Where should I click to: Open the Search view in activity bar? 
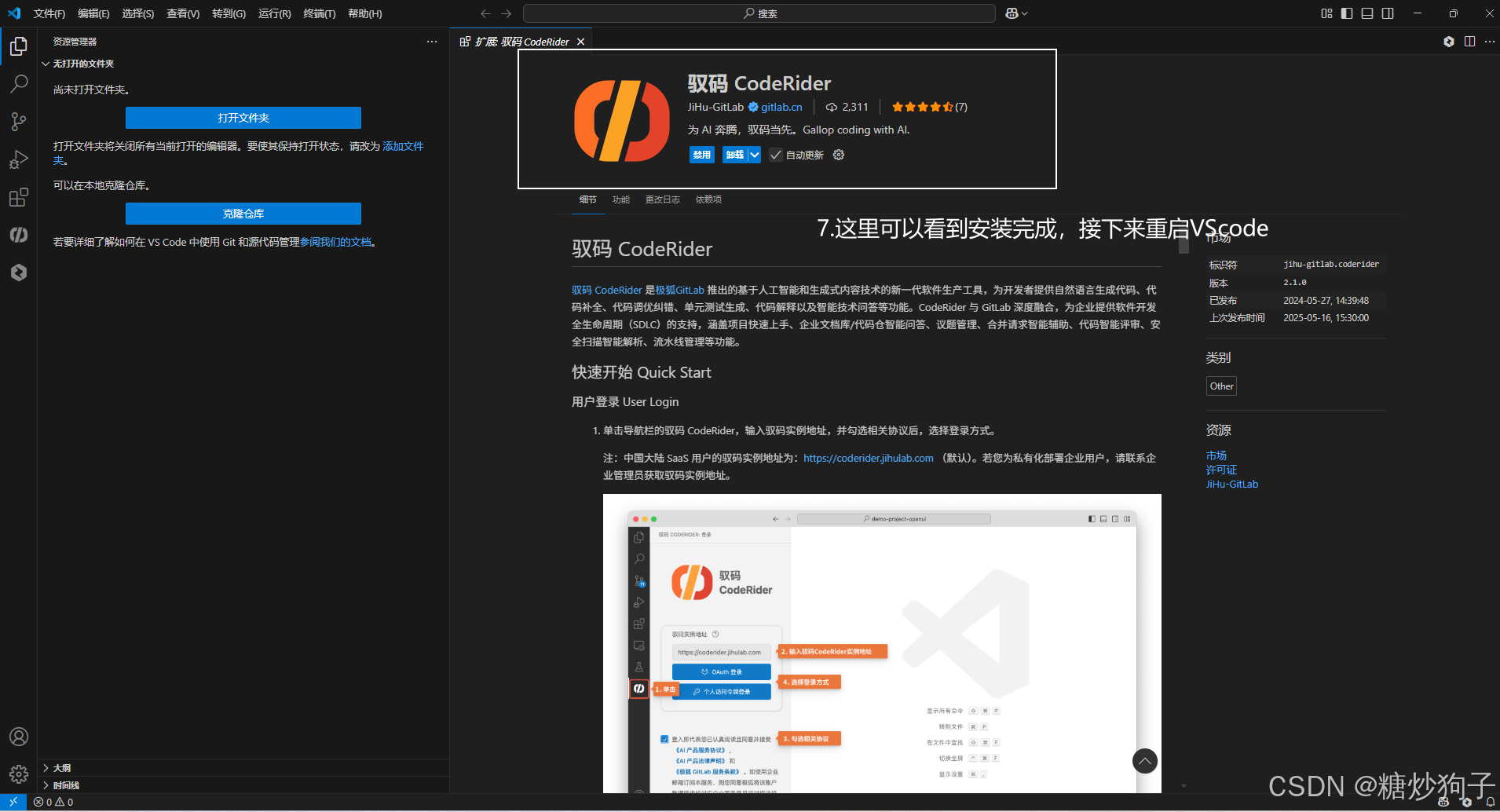tap(19, 84)
